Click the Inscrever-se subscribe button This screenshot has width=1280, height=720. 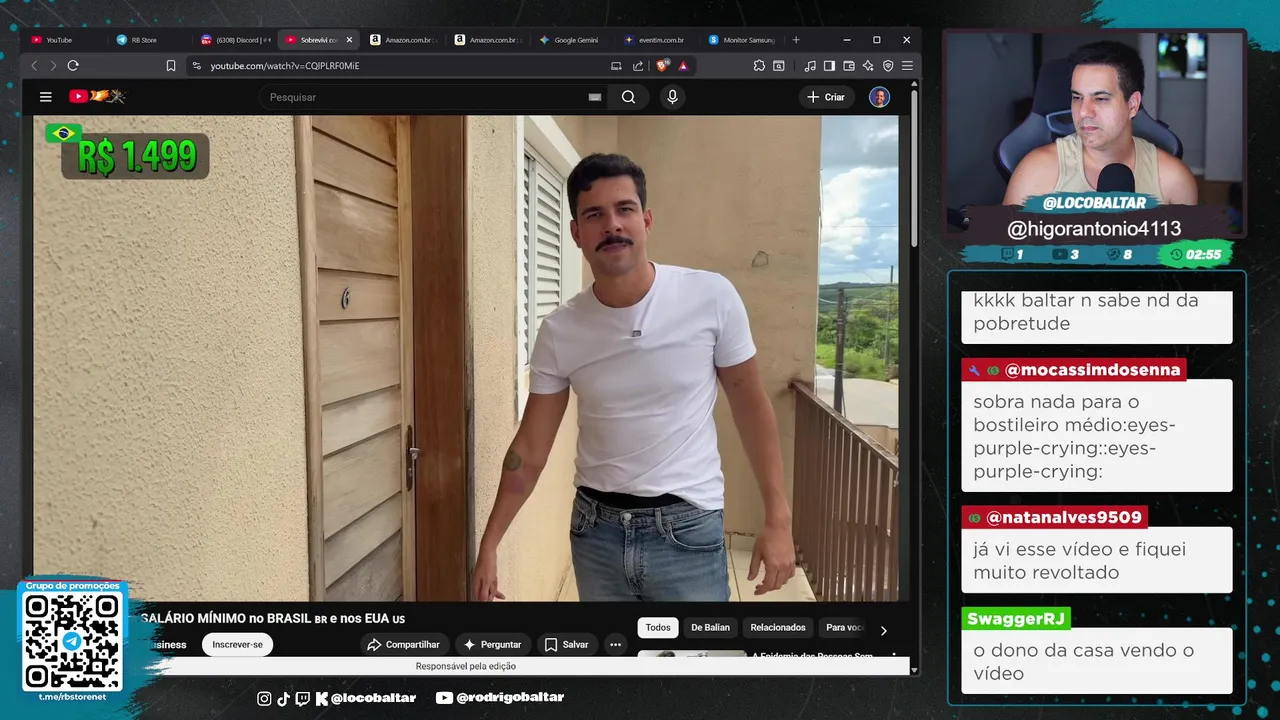[x=237, y=645]
